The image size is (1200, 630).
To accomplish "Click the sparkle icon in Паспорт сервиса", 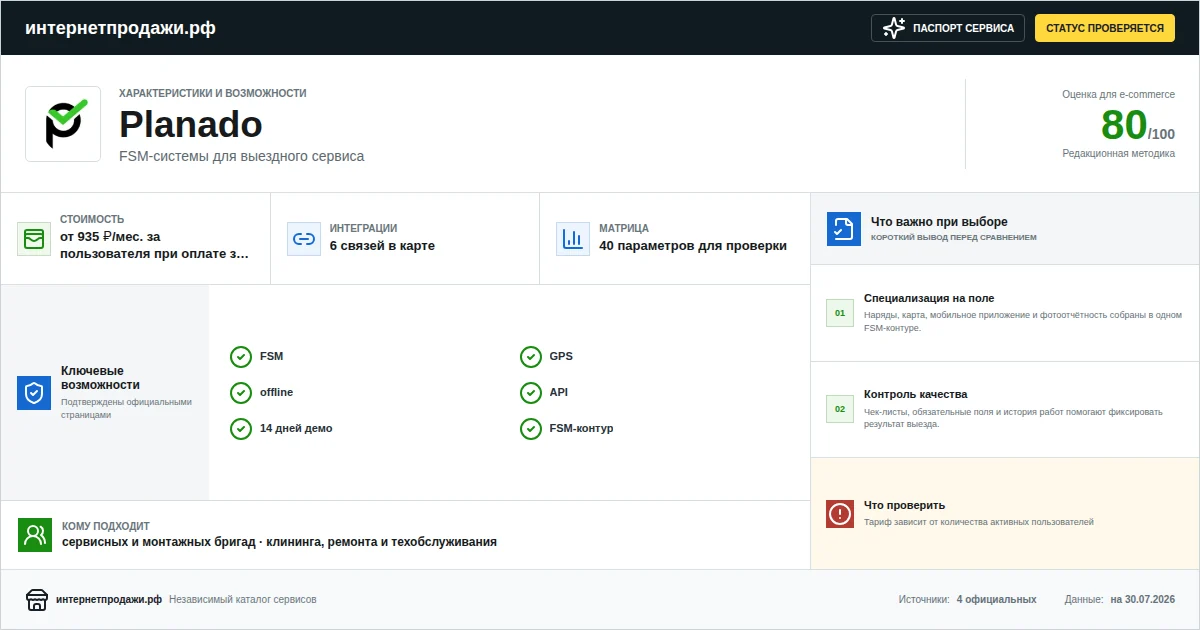I will click(x=894, y=28).
